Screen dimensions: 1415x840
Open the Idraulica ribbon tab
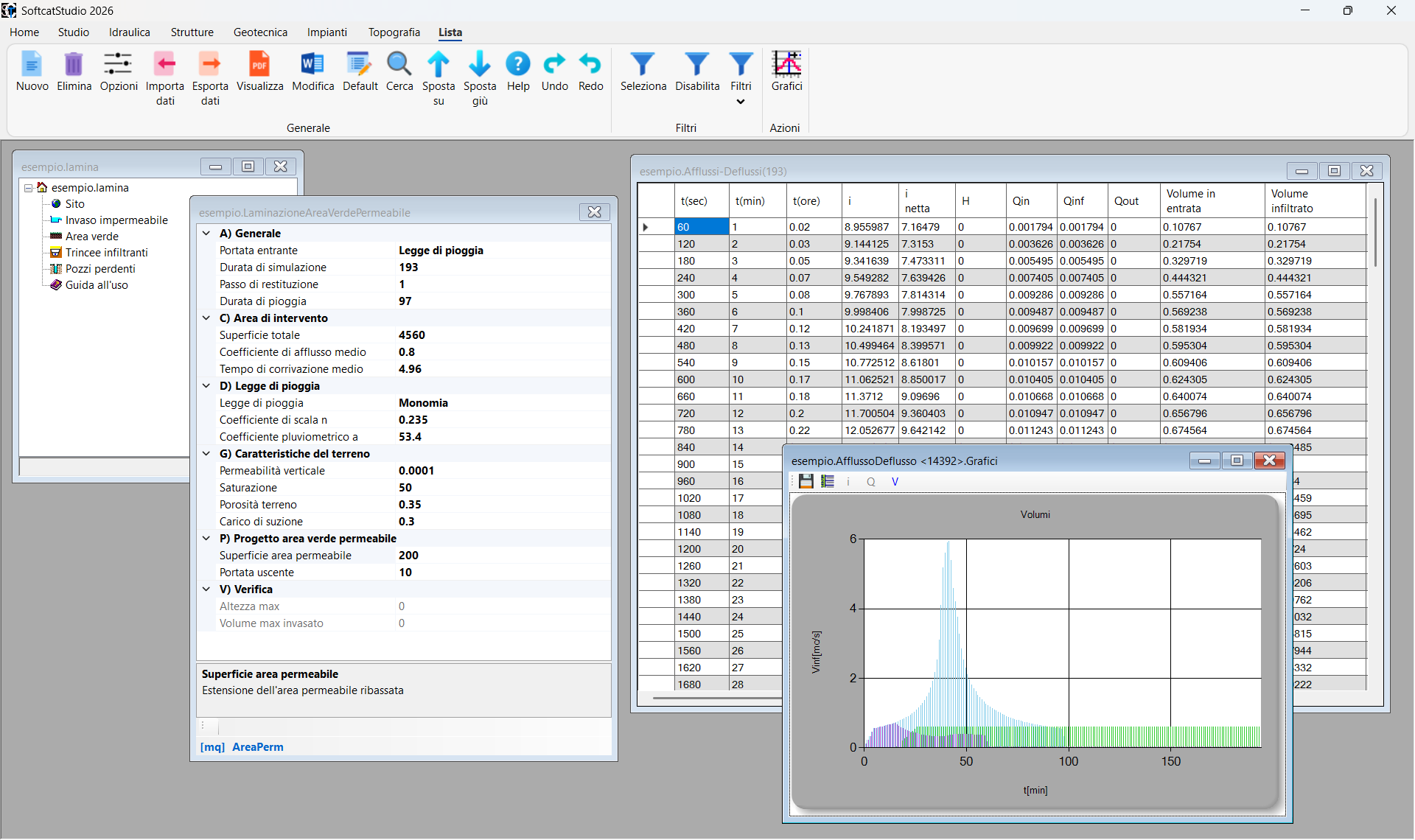point(130,32)
